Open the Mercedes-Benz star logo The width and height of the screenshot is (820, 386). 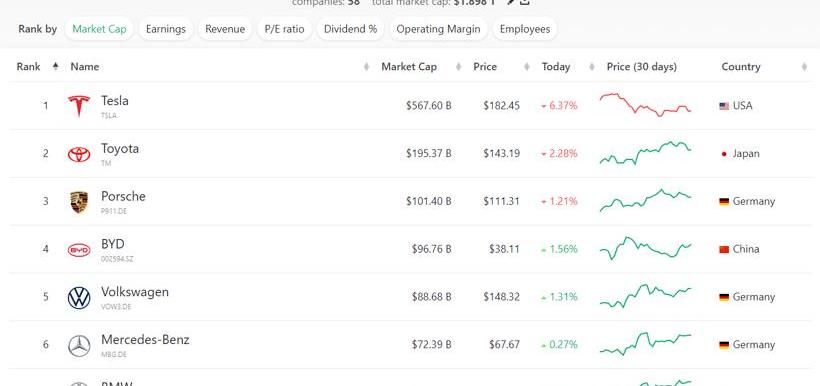(x=79, y=346)
